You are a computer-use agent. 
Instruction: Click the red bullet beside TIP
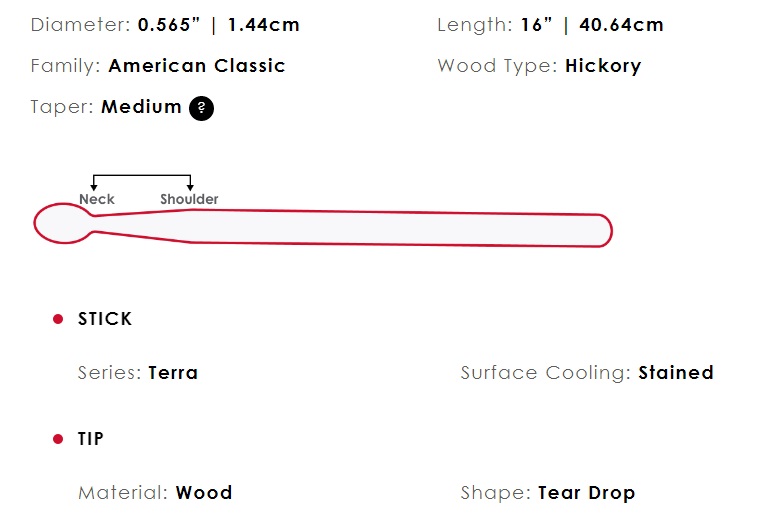58,439
